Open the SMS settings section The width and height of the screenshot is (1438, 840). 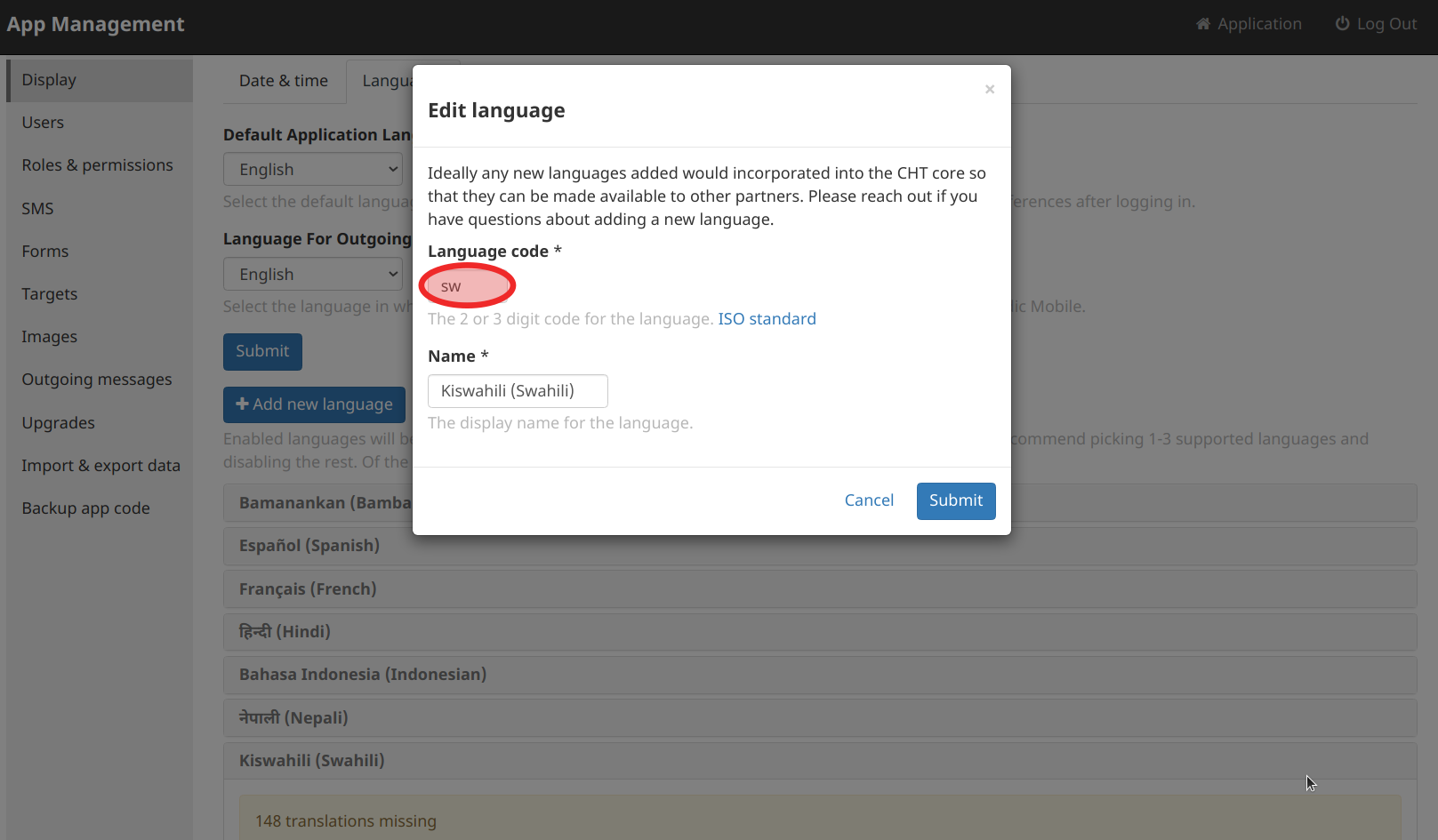100,209
